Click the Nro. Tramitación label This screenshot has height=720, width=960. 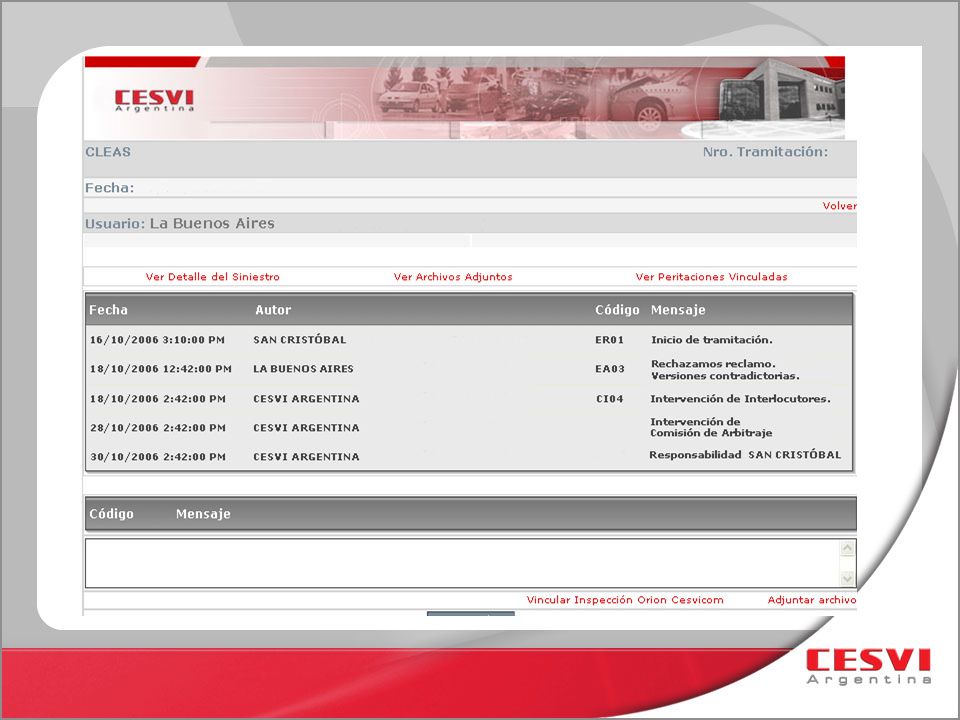point(765,152)
